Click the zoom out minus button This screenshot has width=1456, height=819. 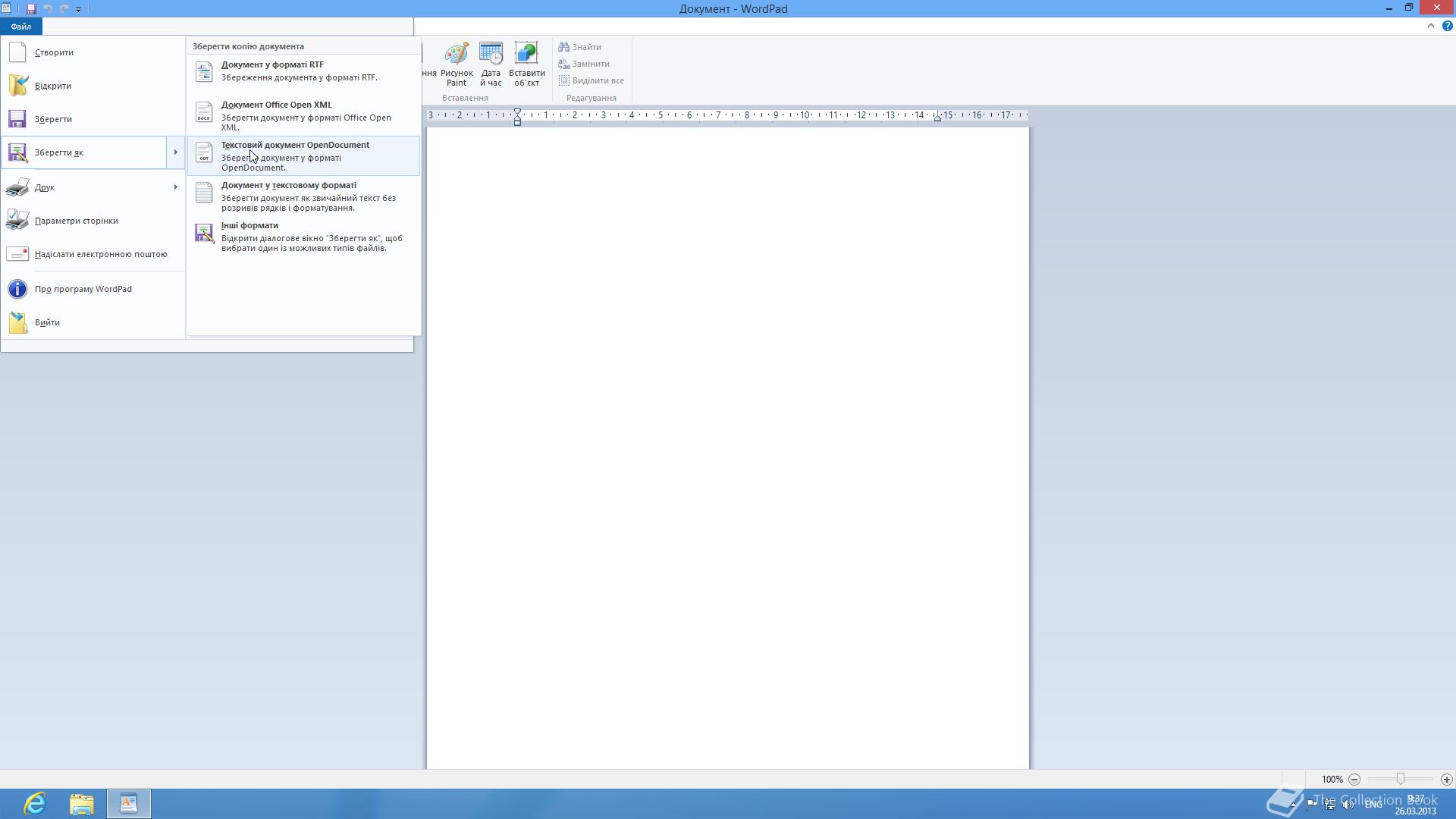(x=1354, y=780)
